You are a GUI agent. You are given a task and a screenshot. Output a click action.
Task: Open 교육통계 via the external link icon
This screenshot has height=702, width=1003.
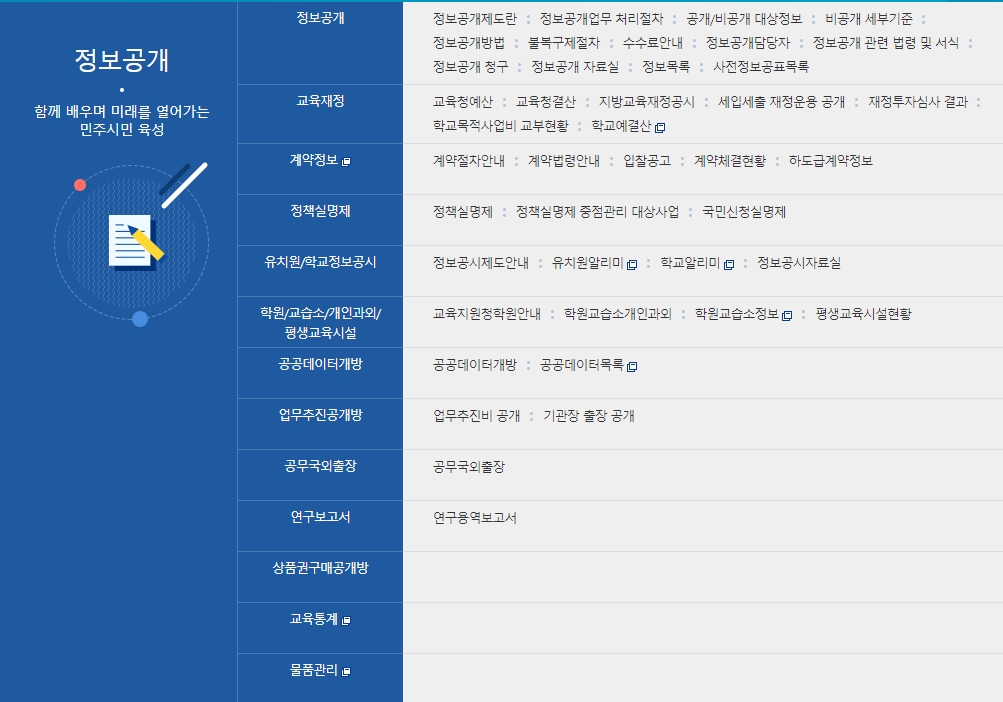tap(346, 621)
